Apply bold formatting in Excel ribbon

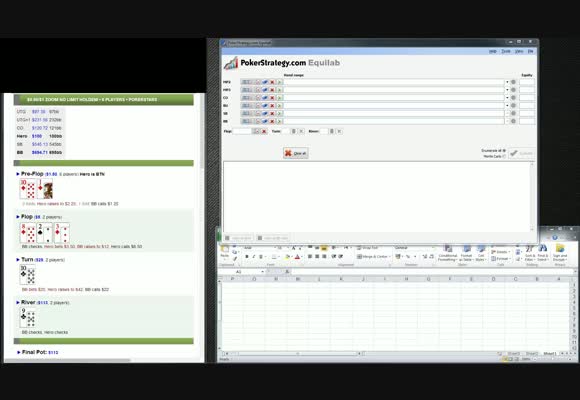click(x=247, y=256)
